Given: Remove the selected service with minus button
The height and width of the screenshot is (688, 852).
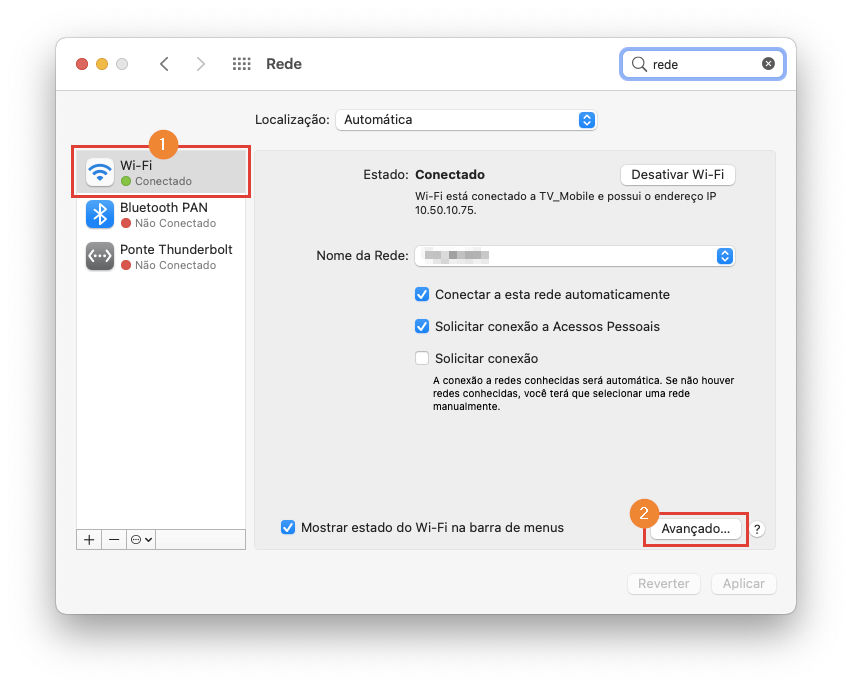Looking at the screenshot, I should (x=114, y=540).
